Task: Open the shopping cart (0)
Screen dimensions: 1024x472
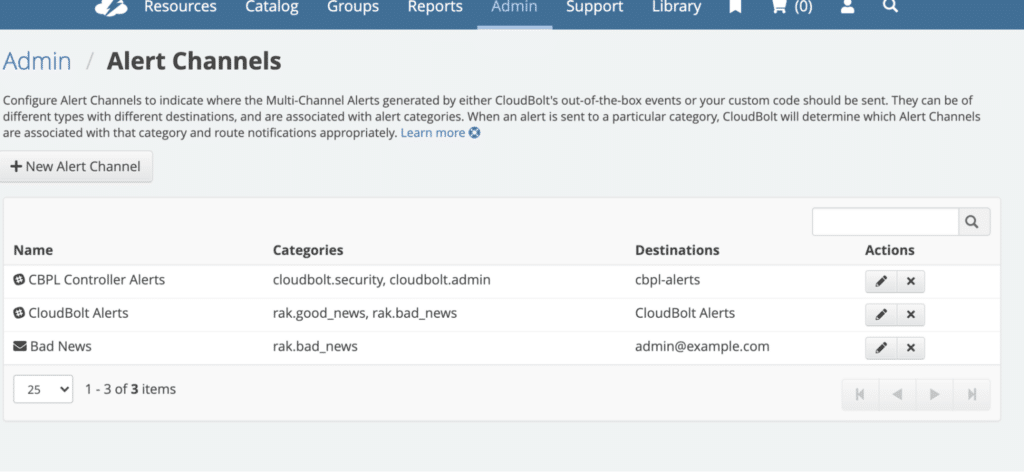Action: pyautogui.click(x=792, y=7)
